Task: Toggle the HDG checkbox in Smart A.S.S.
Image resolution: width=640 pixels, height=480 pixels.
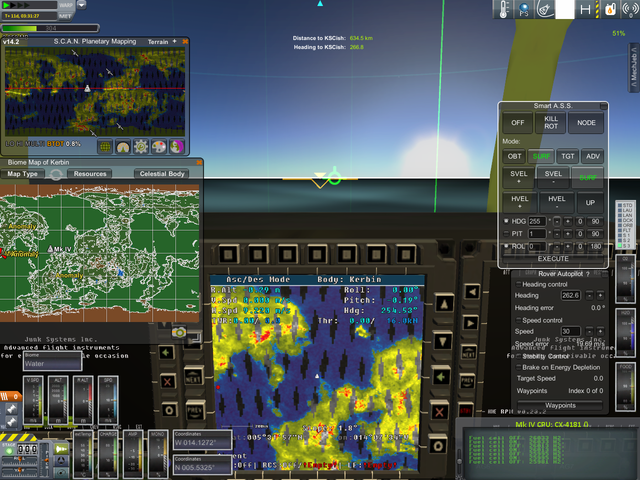Action: pyautogui.click(x=507, y=221)
